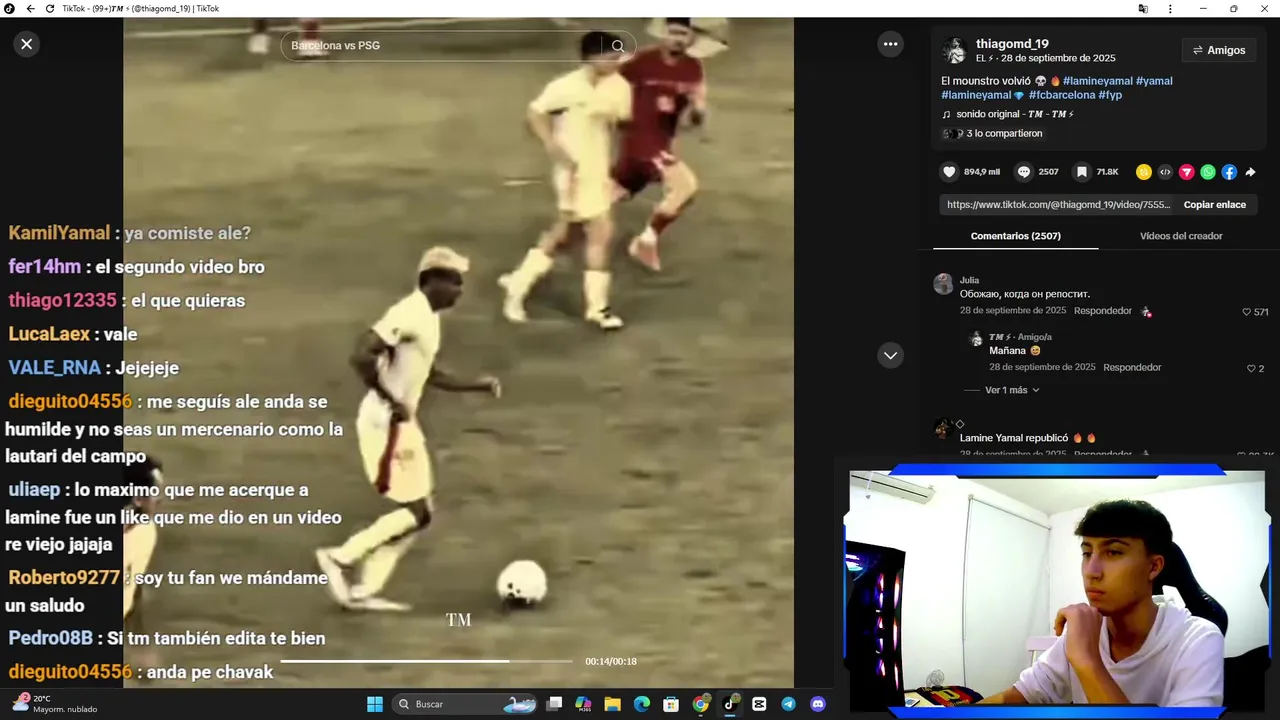Click the Lamine Yamal republicó comment
The image size is (1280, 720).
pos(1028,438)
